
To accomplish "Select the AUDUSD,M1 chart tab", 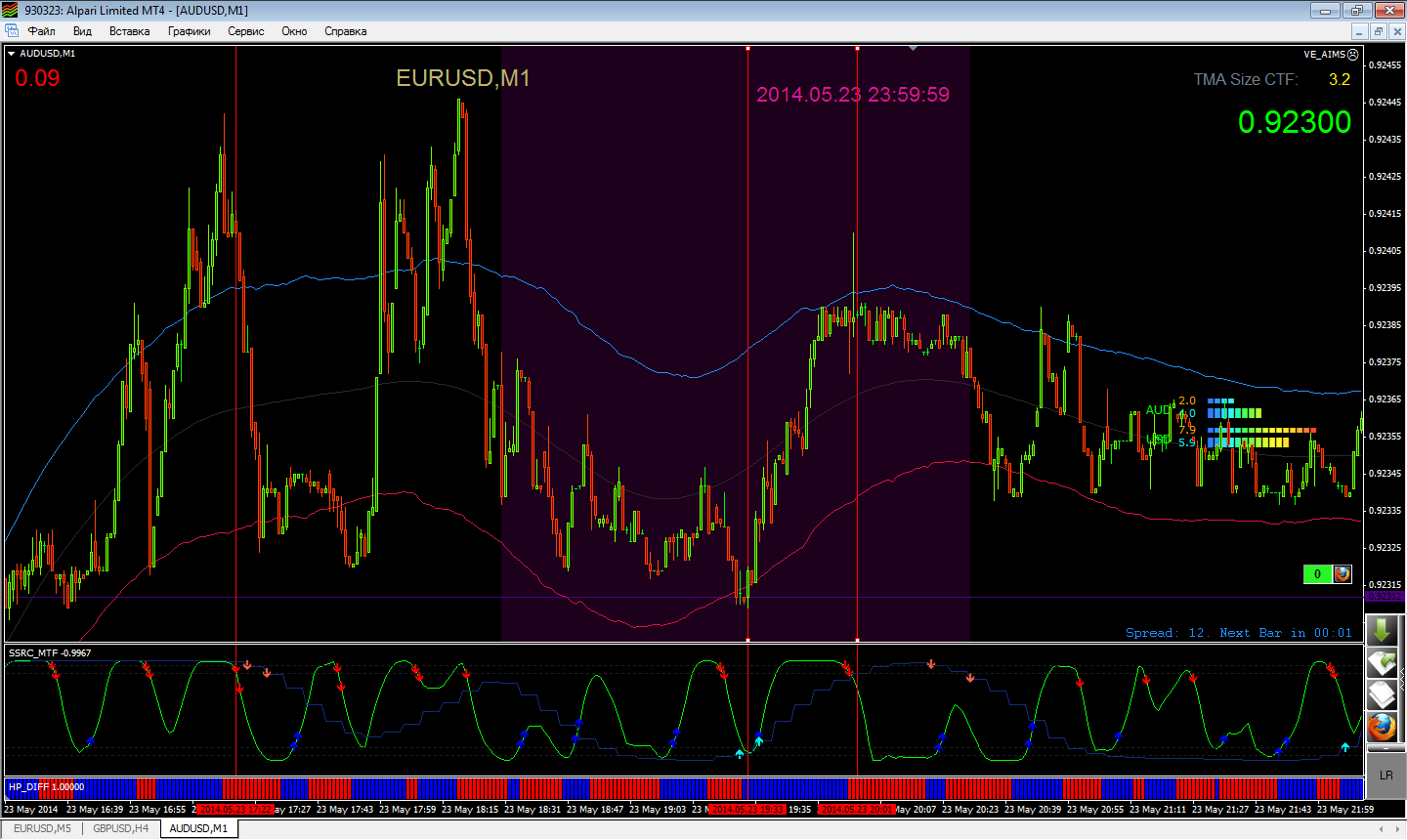I will point(198,828).
